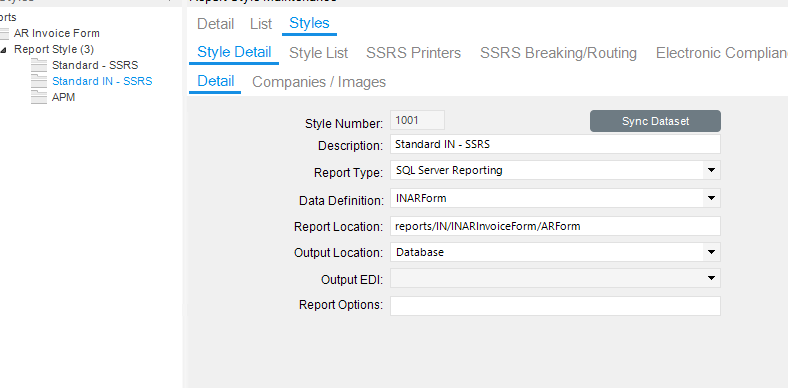Click the Report Options label
Screen dimensions: 788x388
click(341, 305)
